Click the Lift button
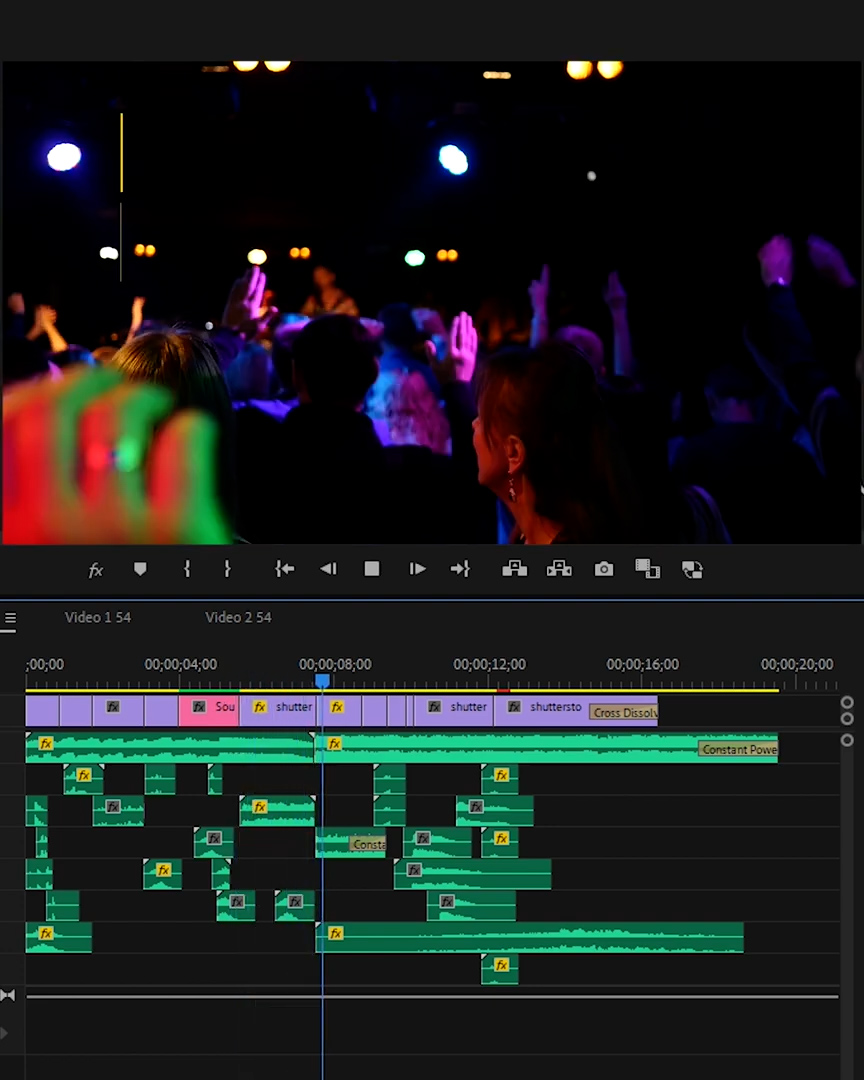 click(515, 569)
